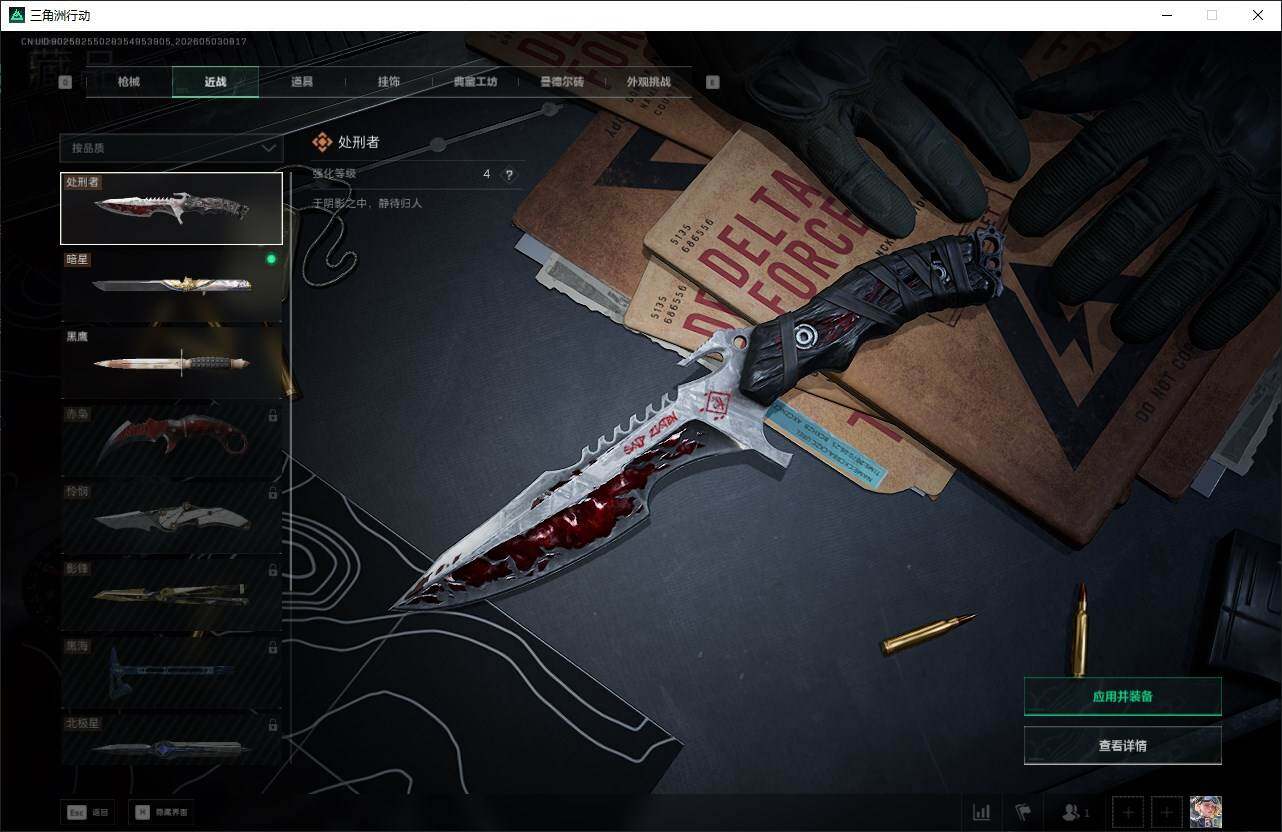Image resolution: width=1282 pixels, height=832 pixels.
Task: Click the E next-tab key icon
Action: 712,83
